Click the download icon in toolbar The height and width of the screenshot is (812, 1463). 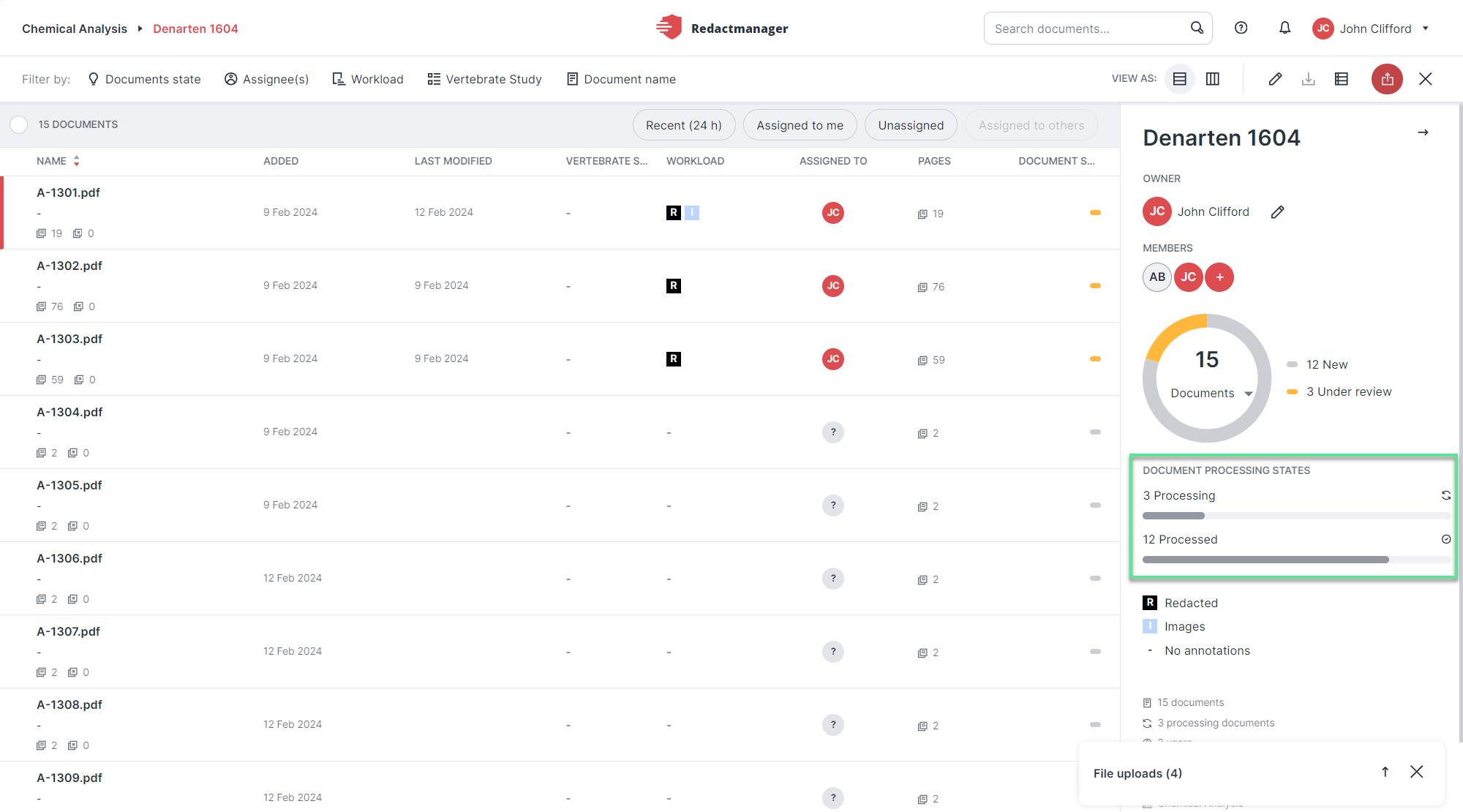1309,79
